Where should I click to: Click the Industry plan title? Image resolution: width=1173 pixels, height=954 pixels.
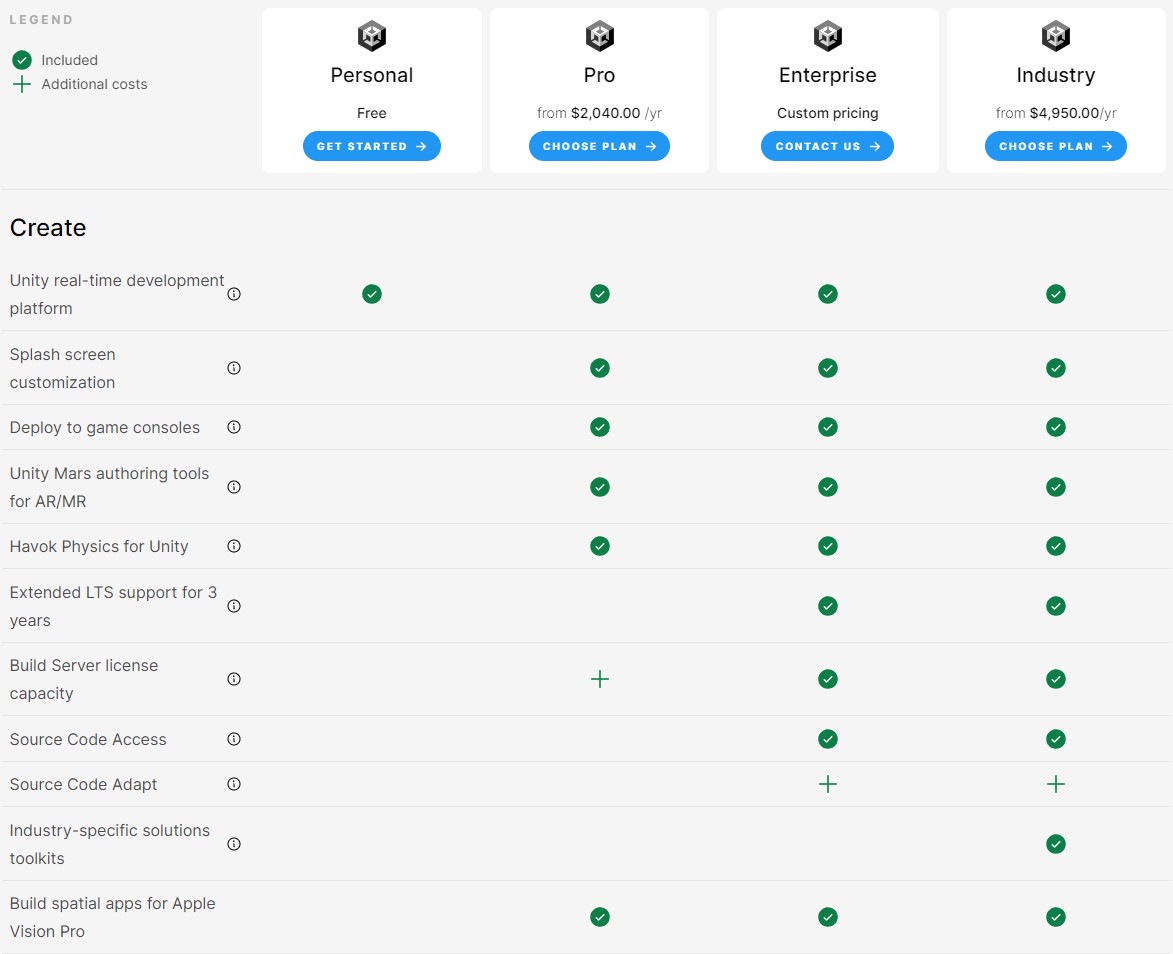pyautogui.click(x=1056, y=75)
